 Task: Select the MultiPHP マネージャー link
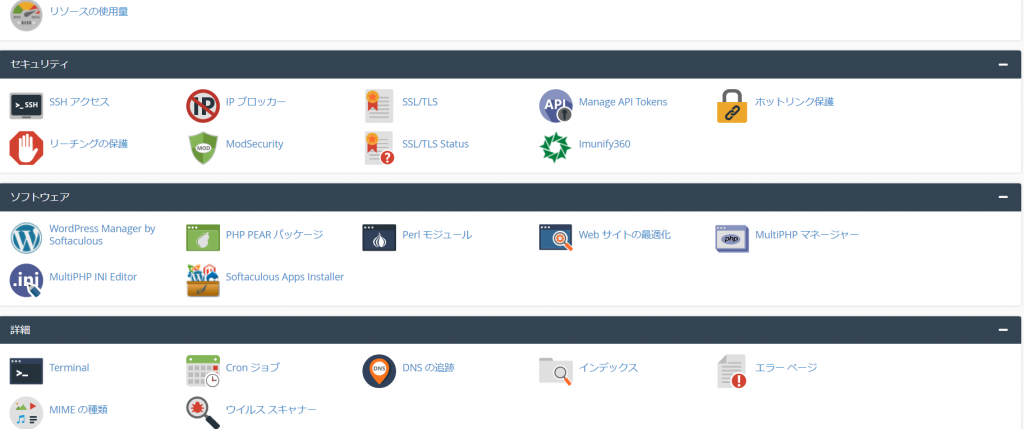[806, 235]
